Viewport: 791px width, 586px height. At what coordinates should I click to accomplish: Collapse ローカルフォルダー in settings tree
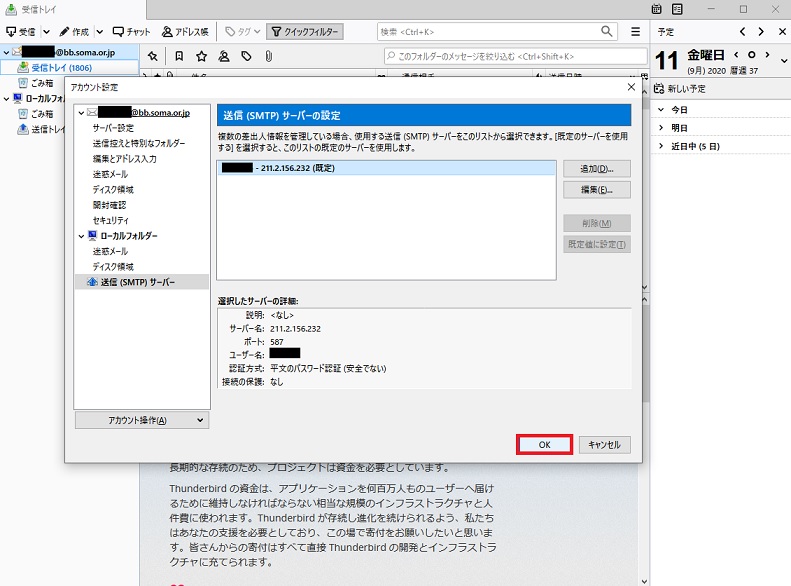[x=81, y=236]
